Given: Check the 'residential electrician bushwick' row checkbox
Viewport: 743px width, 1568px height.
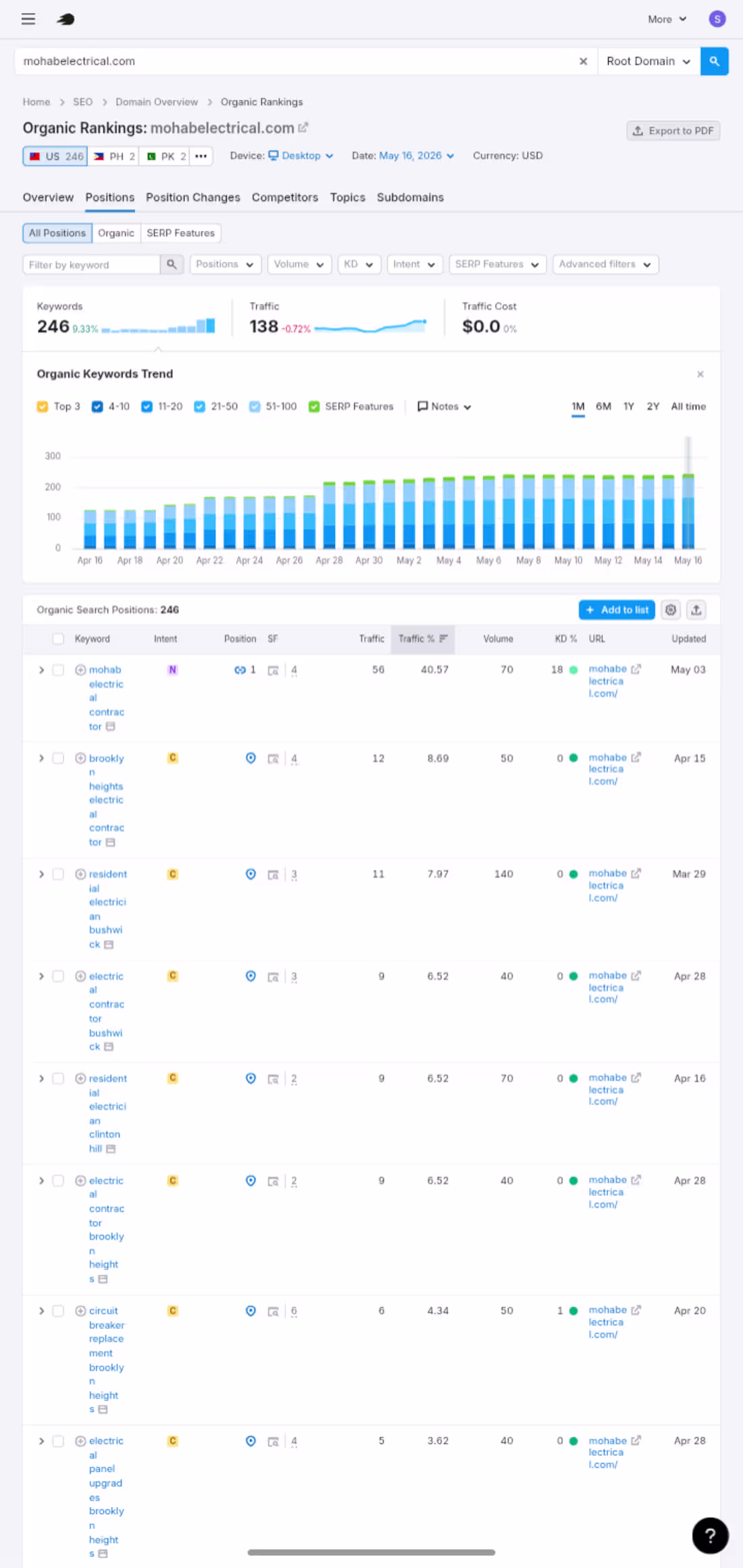Looking at the screenshot, I should [58, 874].
